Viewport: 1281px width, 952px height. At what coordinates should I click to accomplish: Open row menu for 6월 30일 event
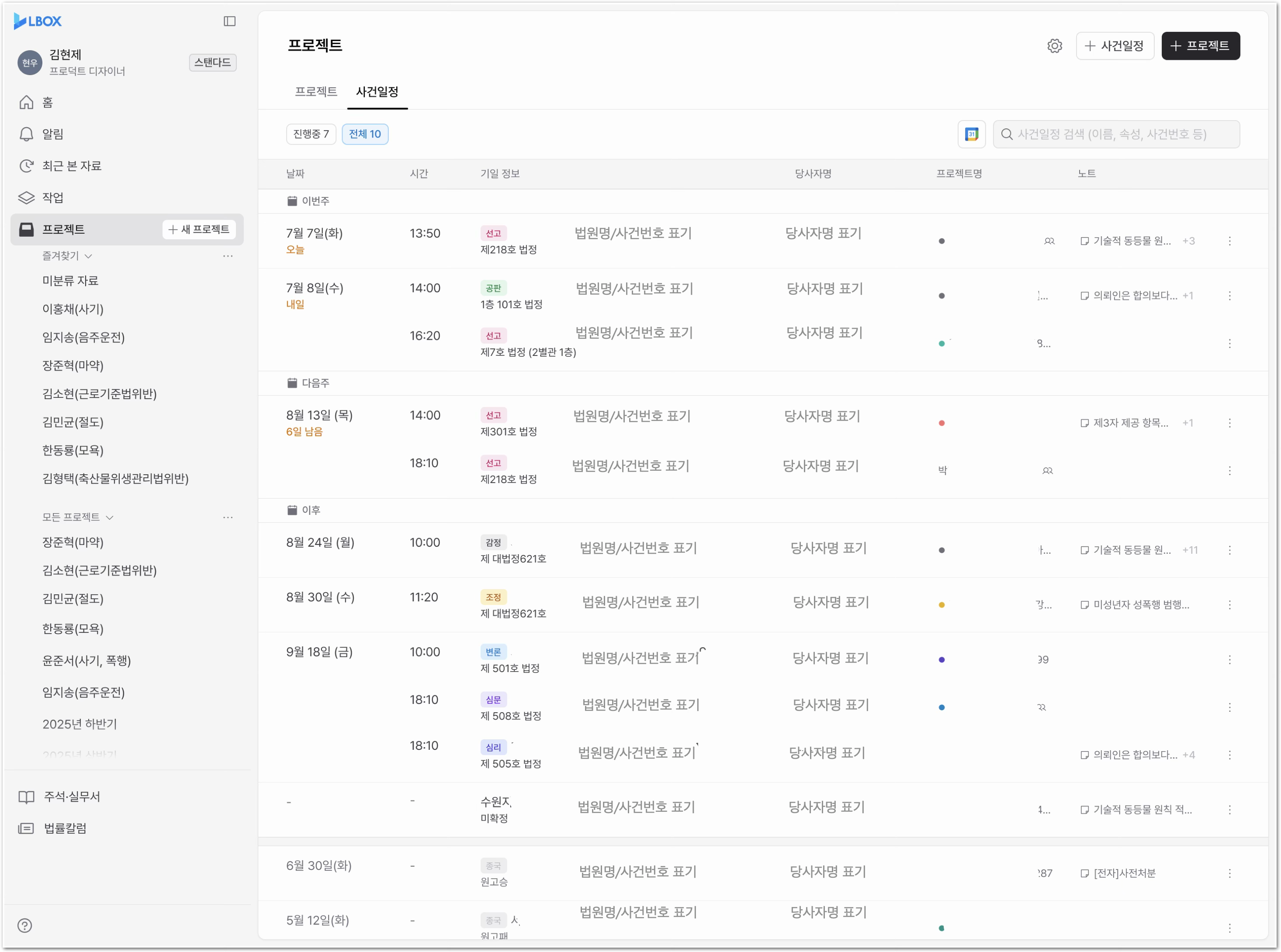[1230, 874]
